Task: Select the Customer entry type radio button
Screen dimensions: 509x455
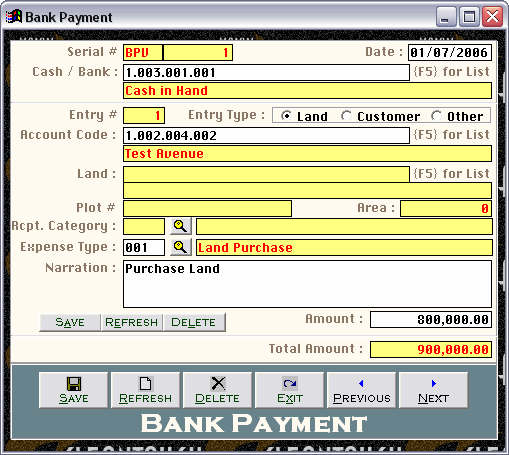Action: [346, 116]
